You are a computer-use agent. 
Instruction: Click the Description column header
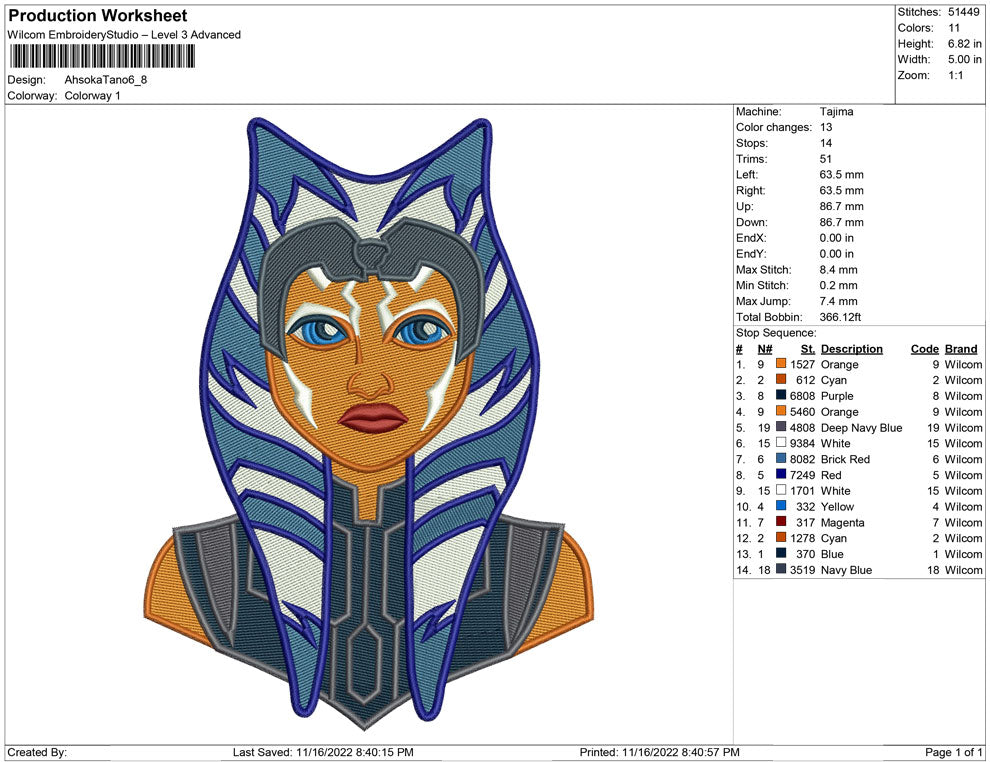(x=852, y=348)
